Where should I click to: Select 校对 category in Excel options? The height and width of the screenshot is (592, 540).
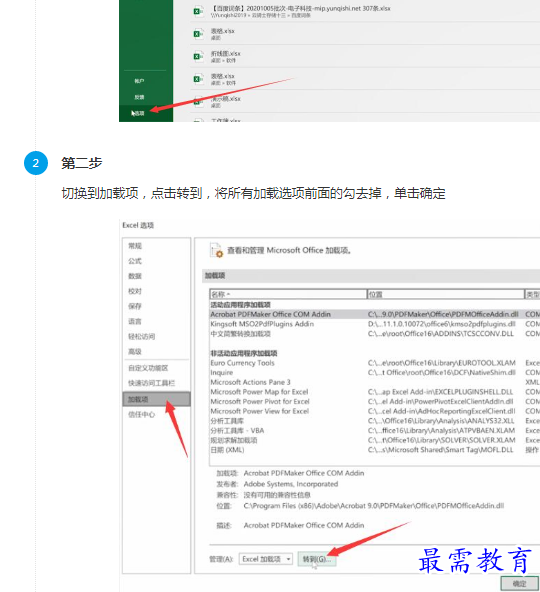(x=135, y=291)
